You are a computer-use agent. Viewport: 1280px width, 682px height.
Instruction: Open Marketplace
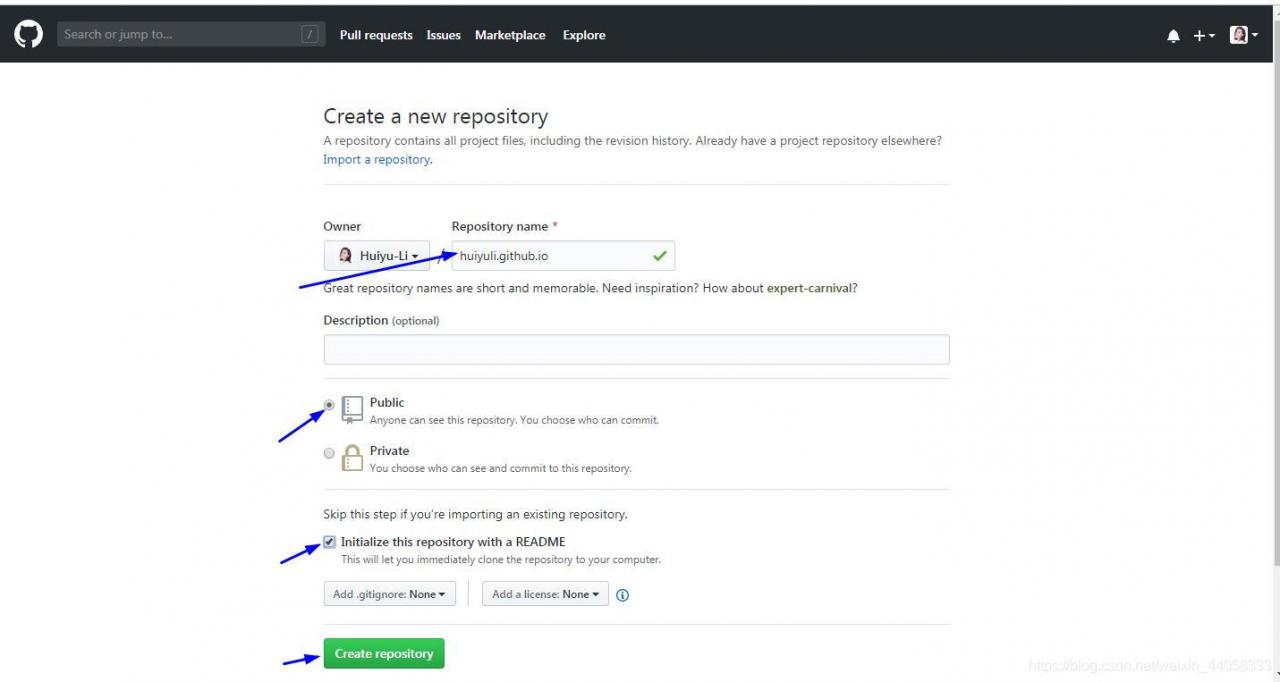[510, 35]
